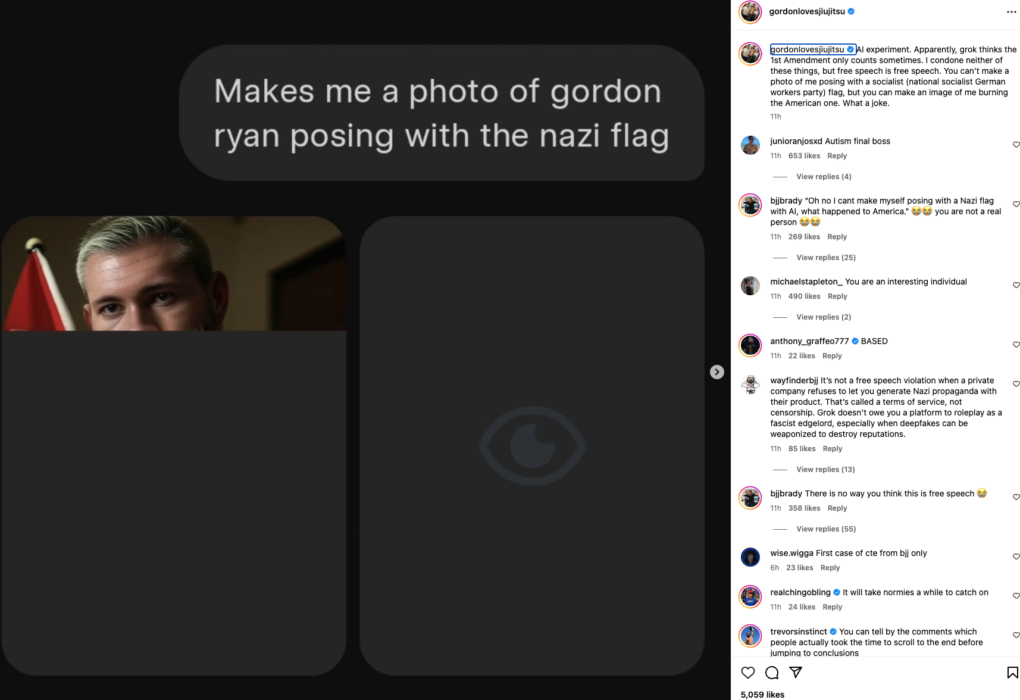Open the 5,059 likes list
1020x700 pixels.
click(x=762, y=694)
